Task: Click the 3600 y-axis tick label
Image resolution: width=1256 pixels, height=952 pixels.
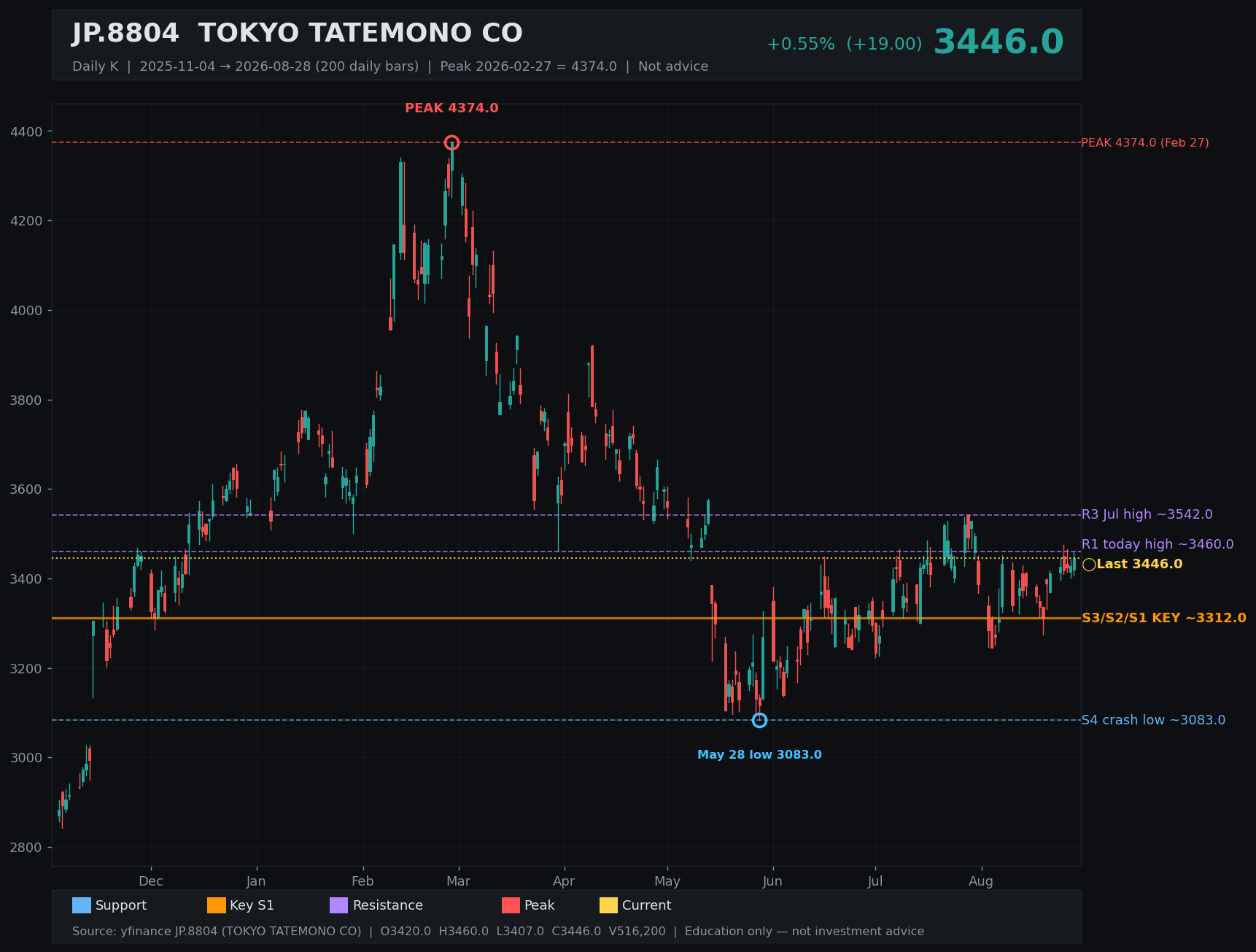Action: [x=27, y=489]
